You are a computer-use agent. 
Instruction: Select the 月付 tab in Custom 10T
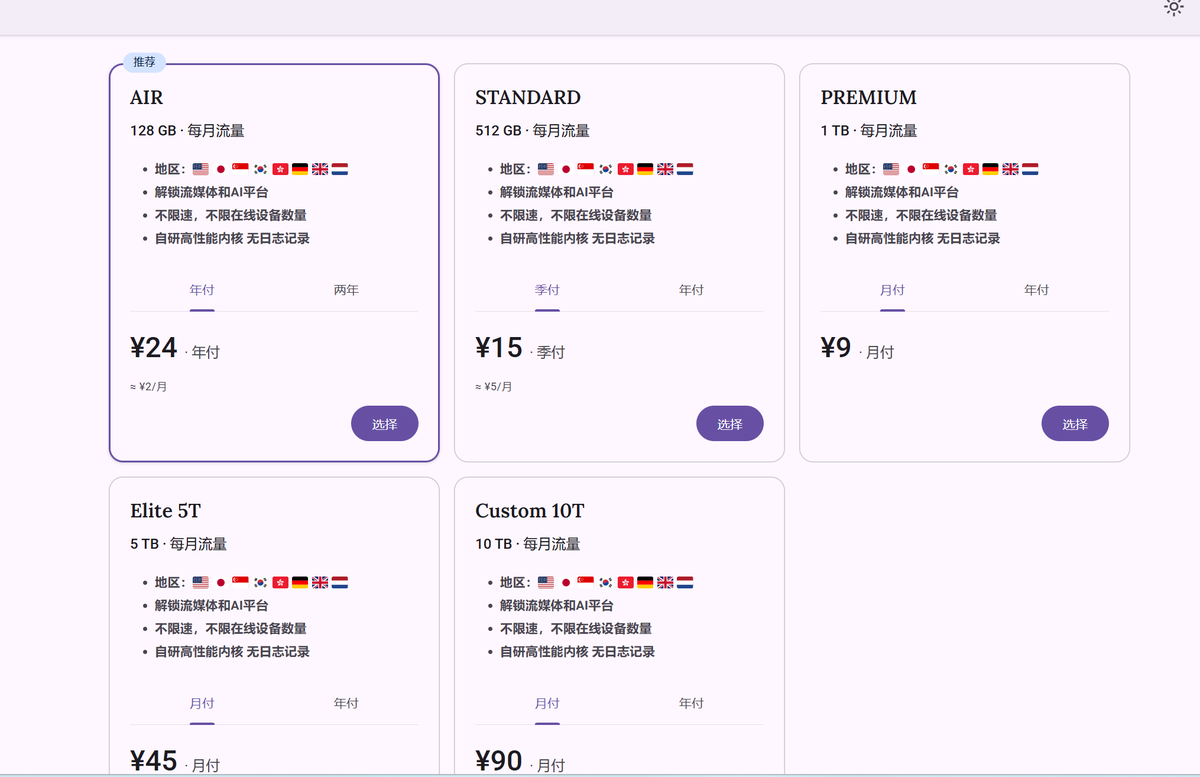[x=547, y=703]
